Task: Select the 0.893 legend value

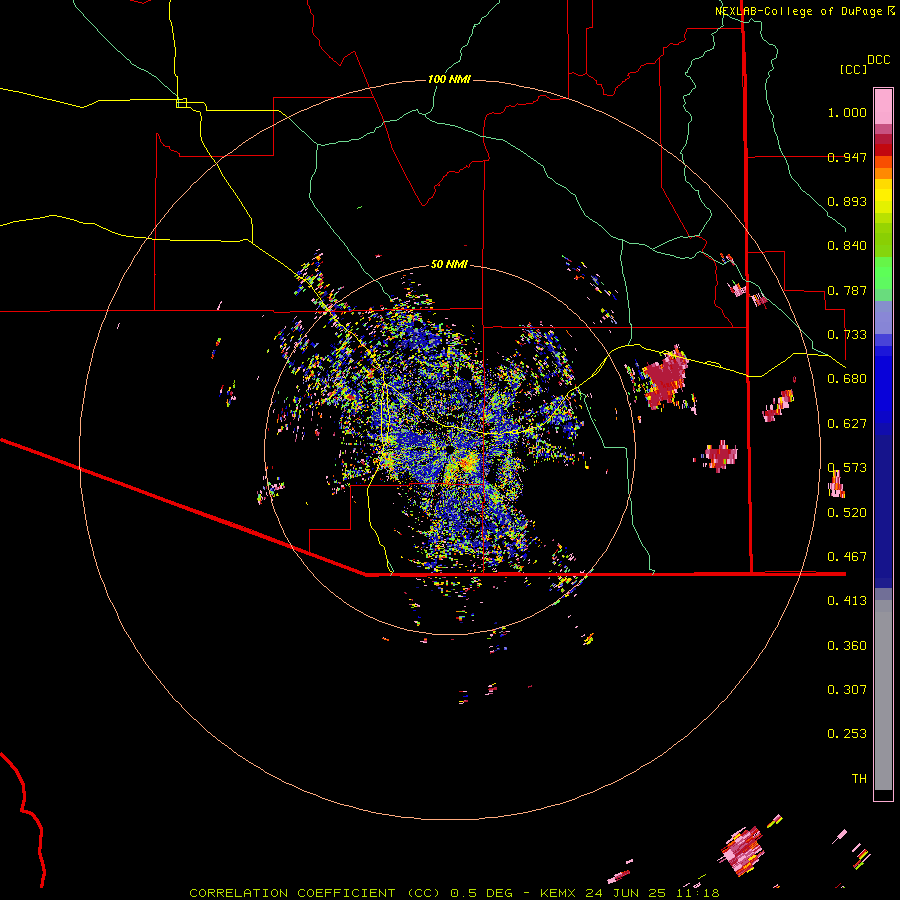Action: pos(847,201)
